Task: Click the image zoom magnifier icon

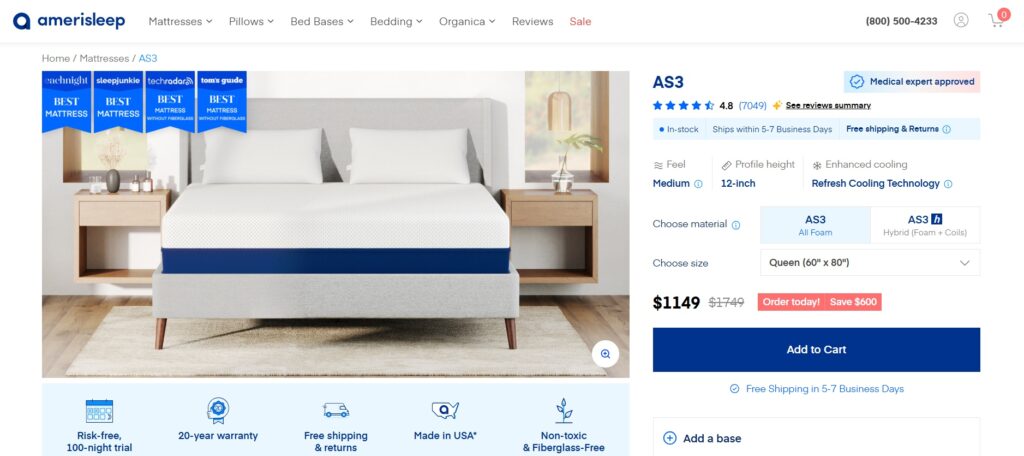Action: 605,354
